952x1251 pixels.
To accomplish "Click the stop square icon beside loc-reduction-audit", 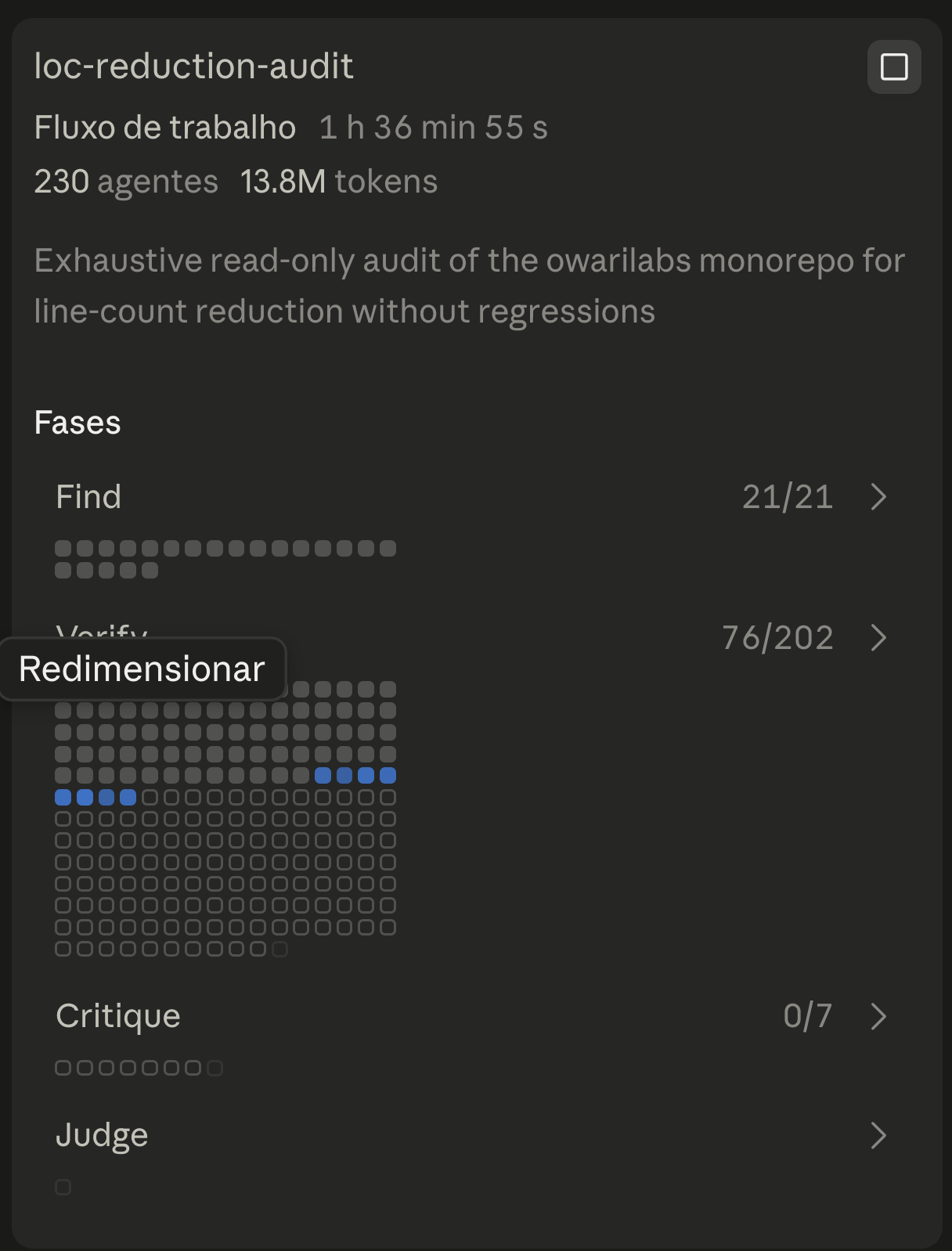I will pos(894,67).
